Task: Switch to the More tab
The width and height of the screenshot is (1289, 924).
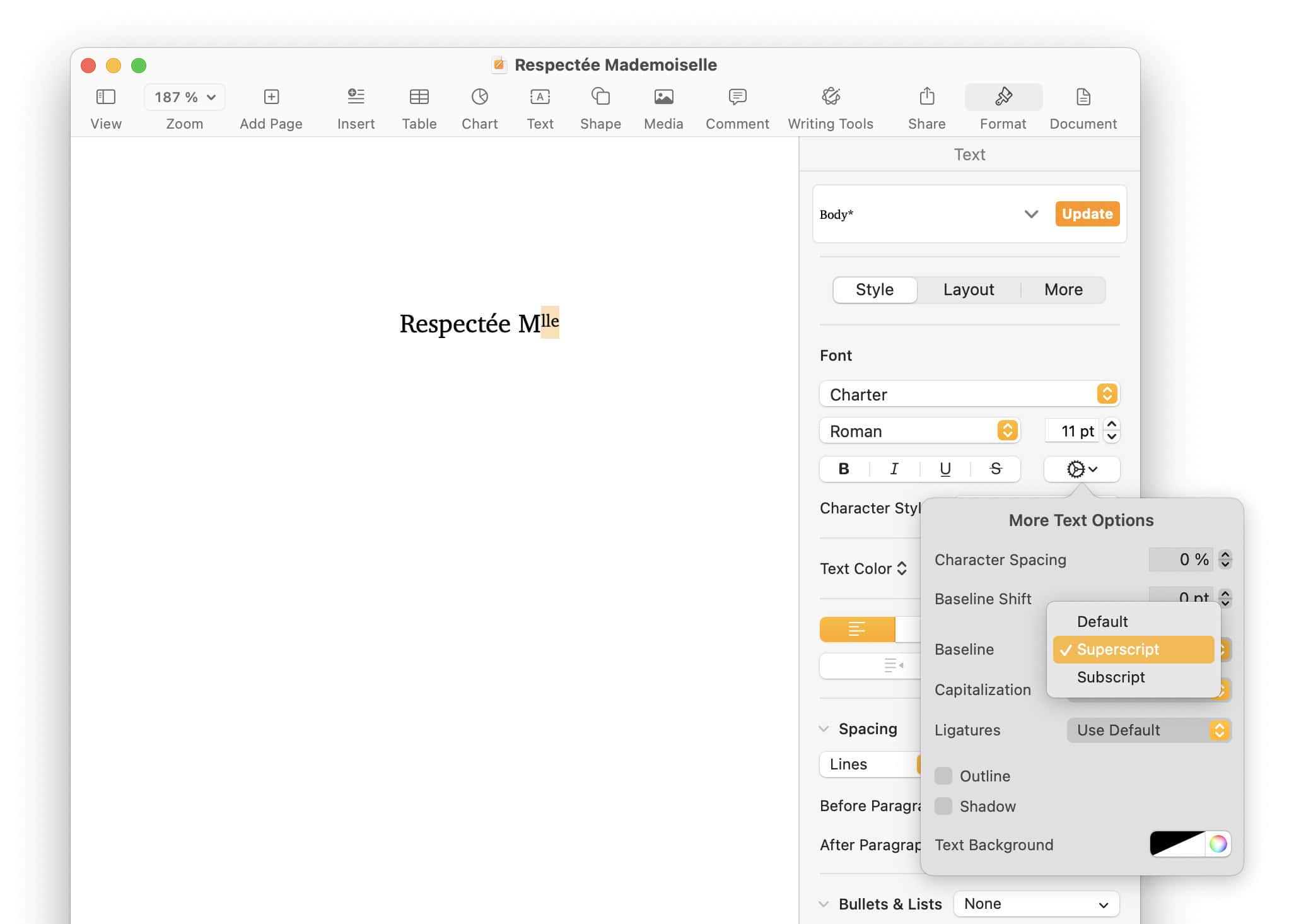Action: tap(1063, 289)
